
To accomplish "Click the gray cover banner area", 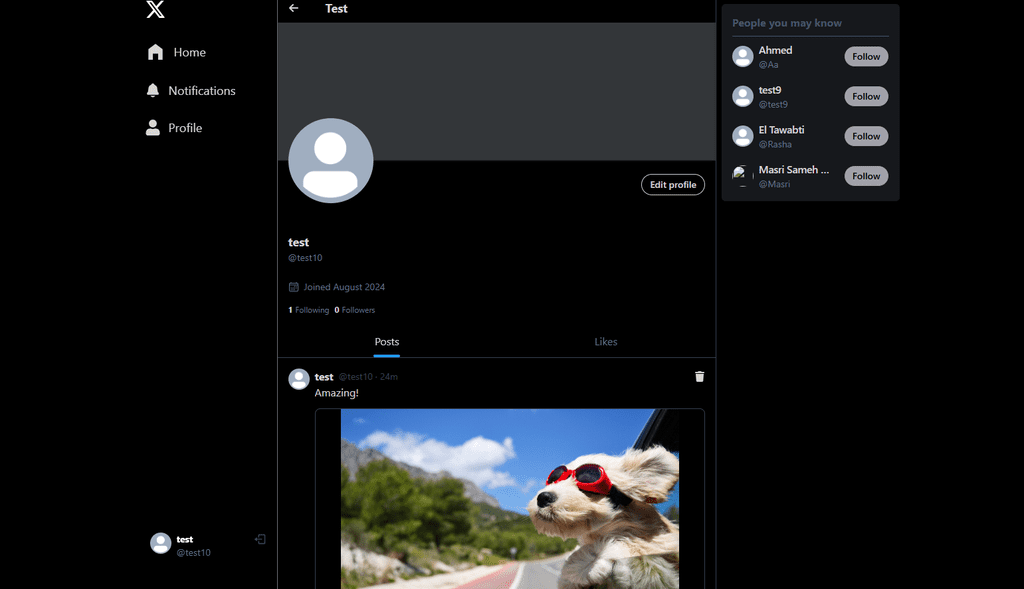I will [496, 91].
